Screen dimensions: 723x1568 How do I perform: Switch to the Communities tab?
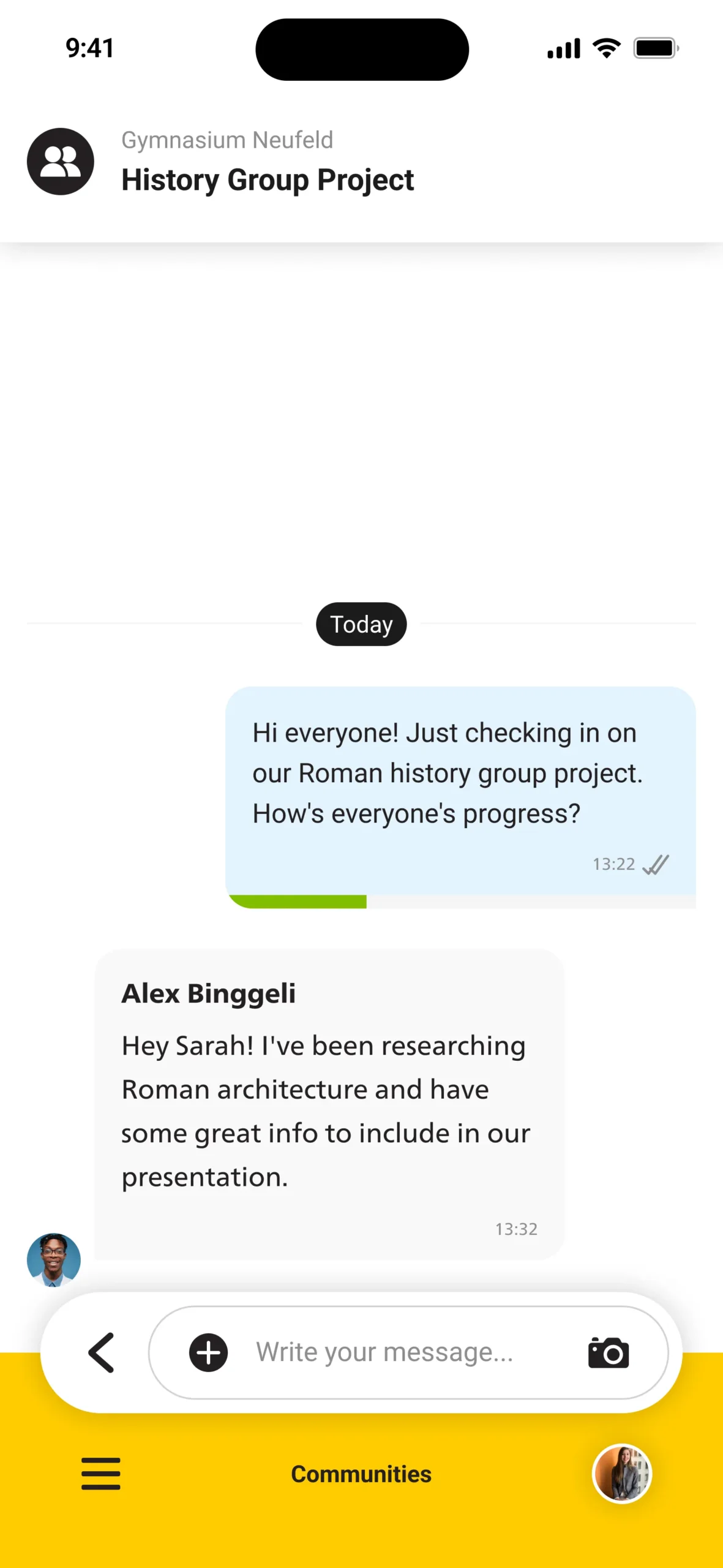[x=361, y=1474]
